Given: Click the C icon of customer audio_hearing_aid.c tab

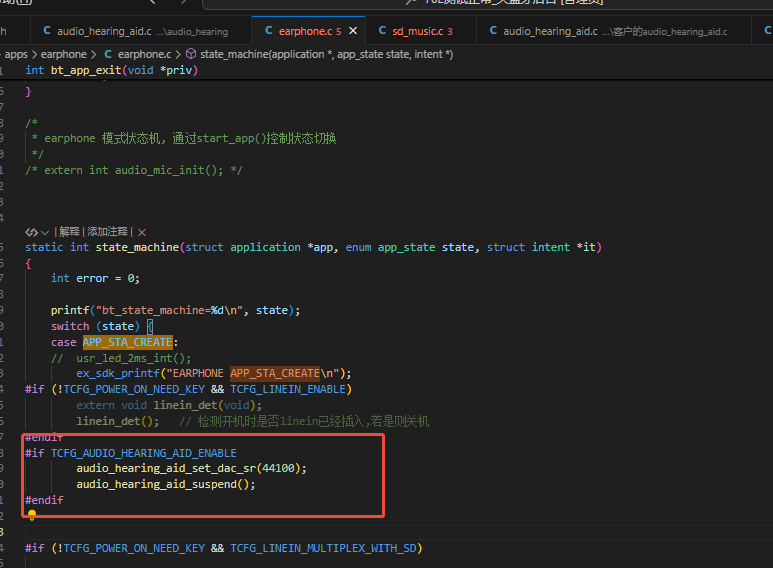Looking at the screenshot, I should [x=493, y=31].
